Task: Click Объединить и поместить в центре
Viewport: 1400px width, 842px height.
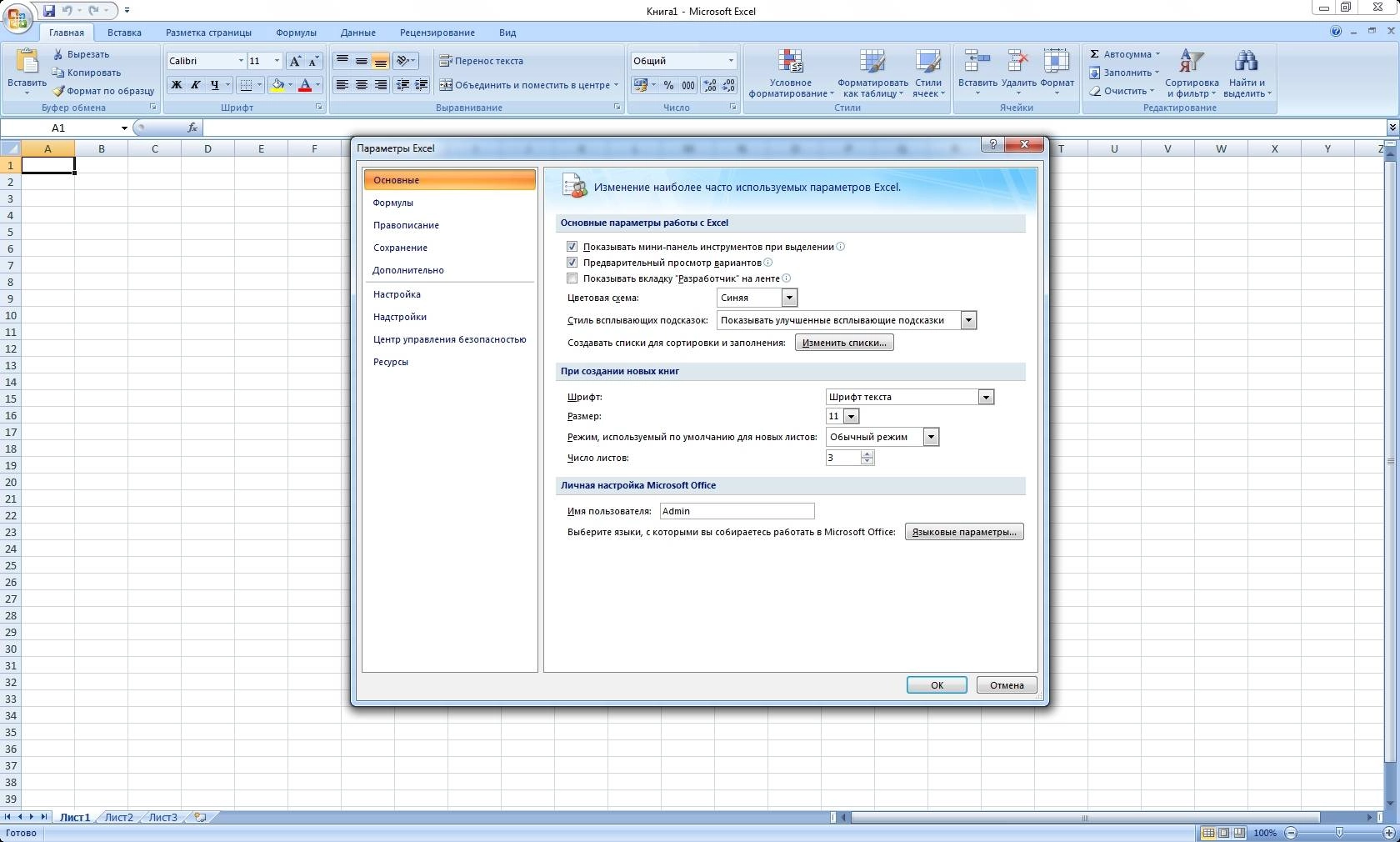Action: [528, 85]
